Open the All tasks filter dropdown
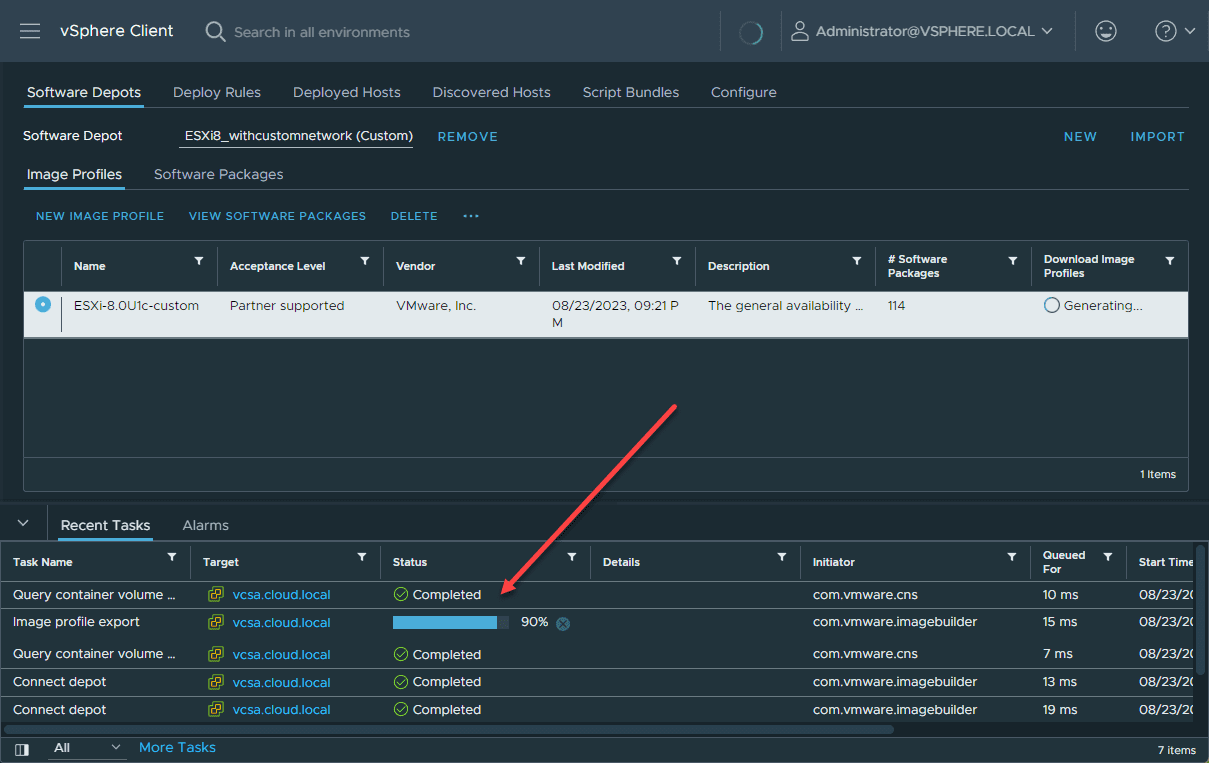 pos(87,748)
